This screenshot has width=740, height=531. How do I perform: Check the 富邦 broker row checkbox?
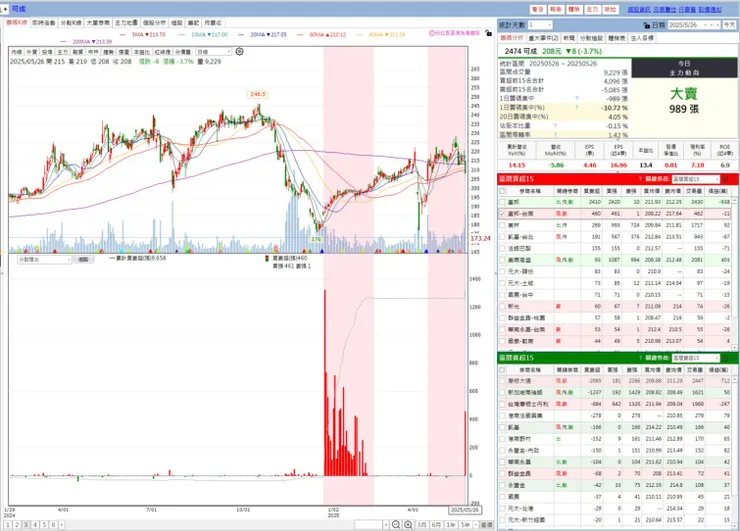502,202
